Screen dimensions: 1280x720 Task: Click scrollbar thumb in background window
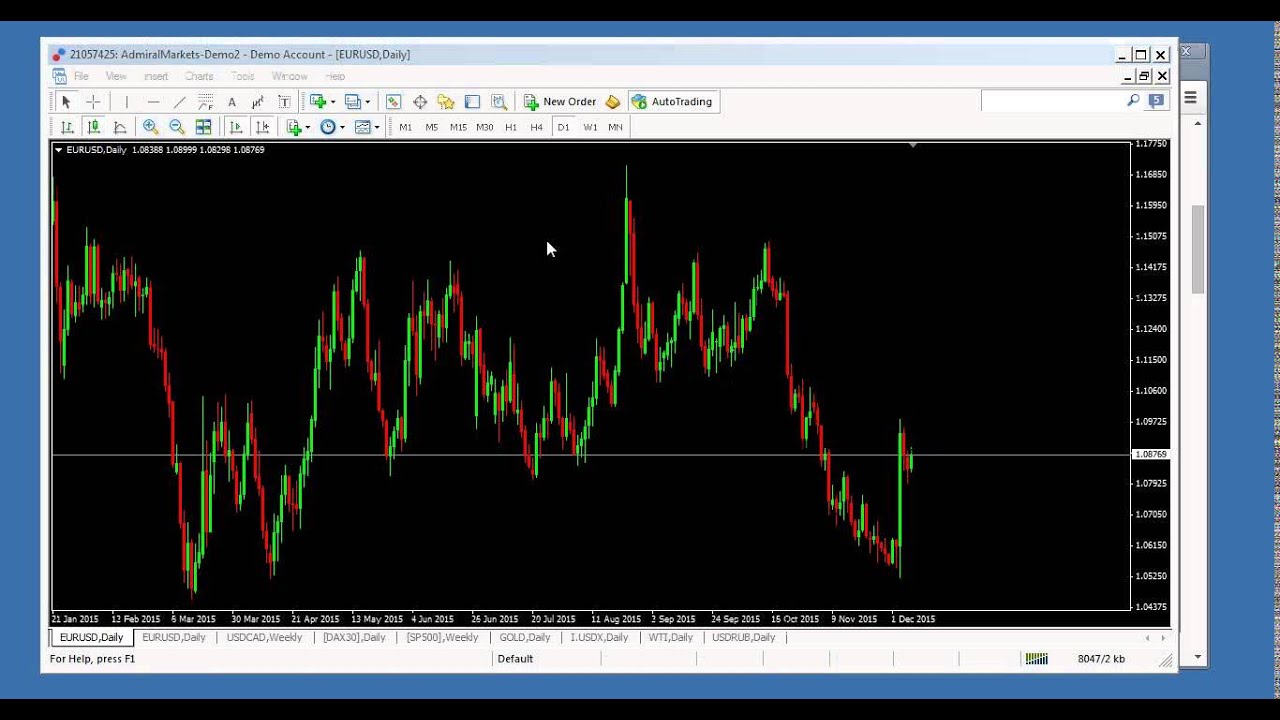tap(1198, 249)
